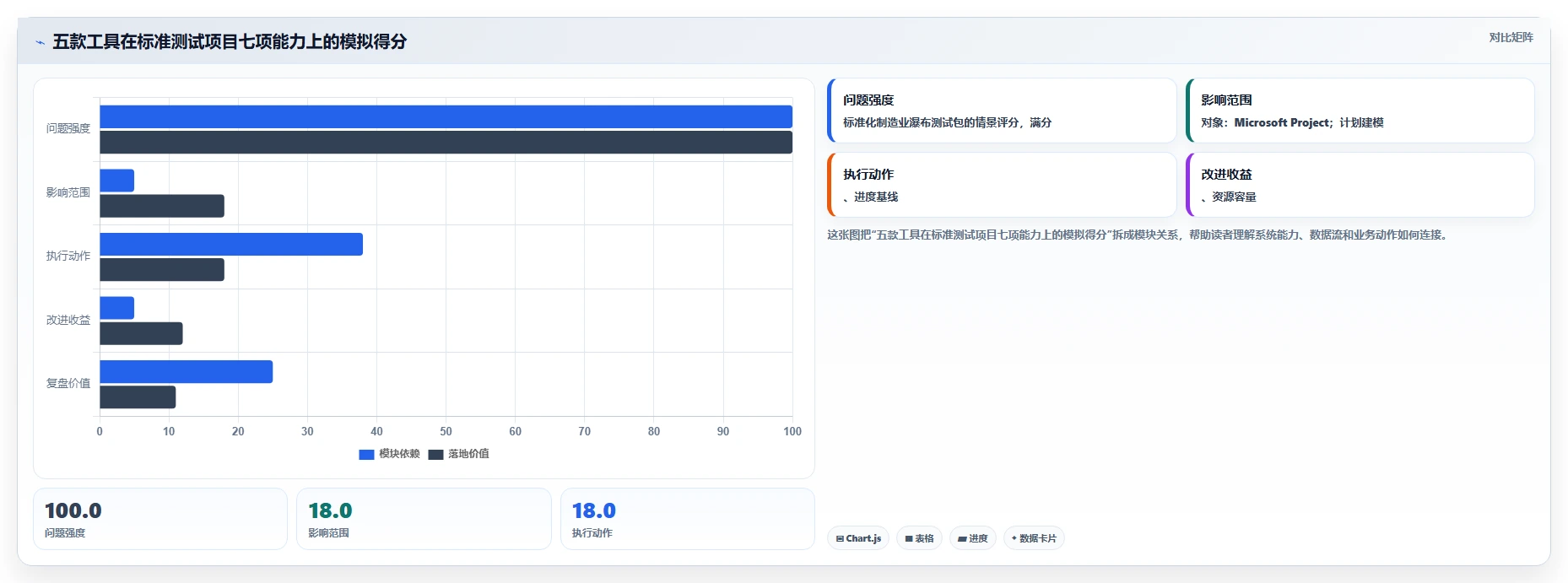1568x583 pixels.
Task: Click the 18.0 执行动作 stat card
Action: coord(688,519)
